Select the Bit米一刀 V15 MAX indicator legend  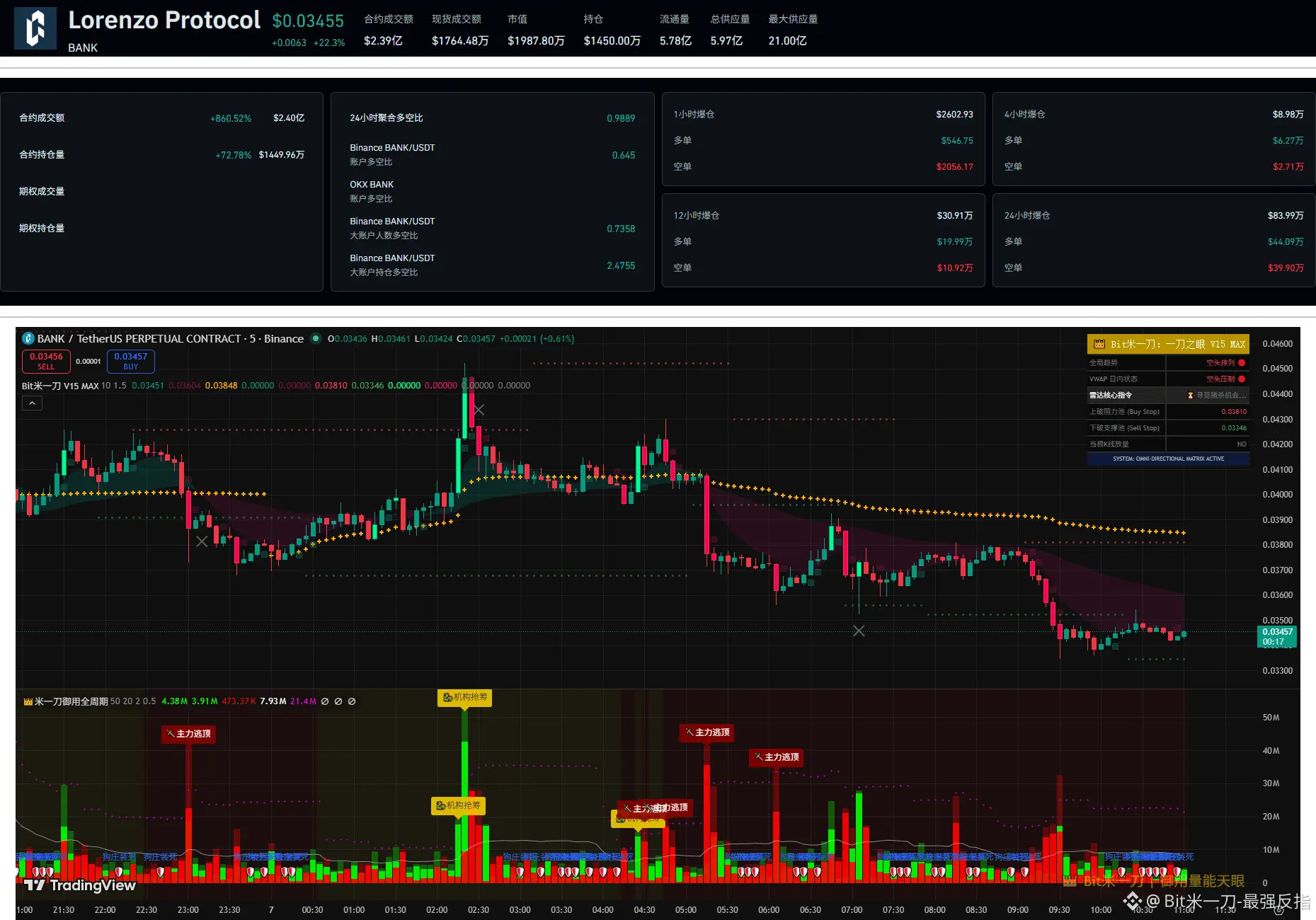point(60,386)
